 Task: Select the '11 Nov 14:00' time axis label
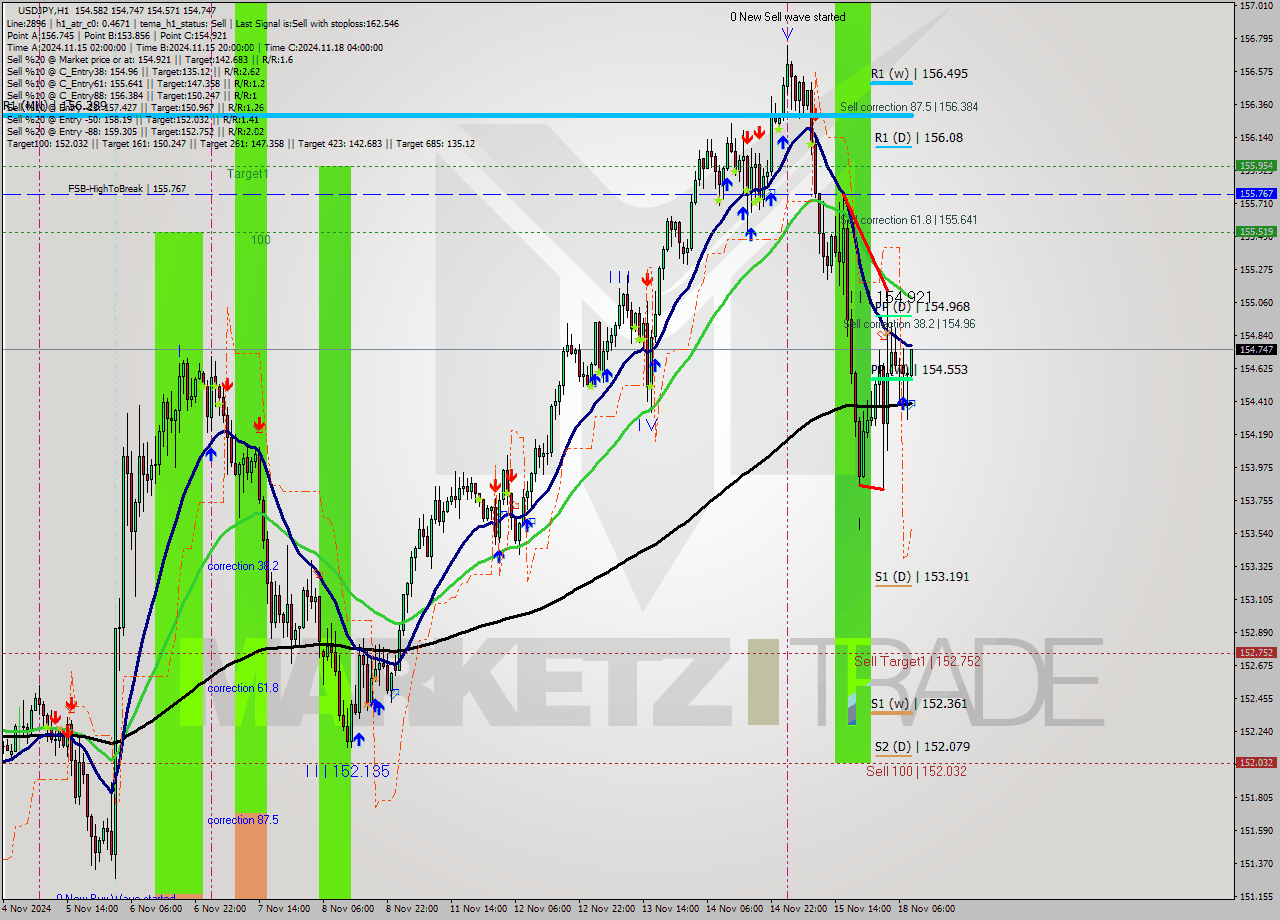pos(476,909)
